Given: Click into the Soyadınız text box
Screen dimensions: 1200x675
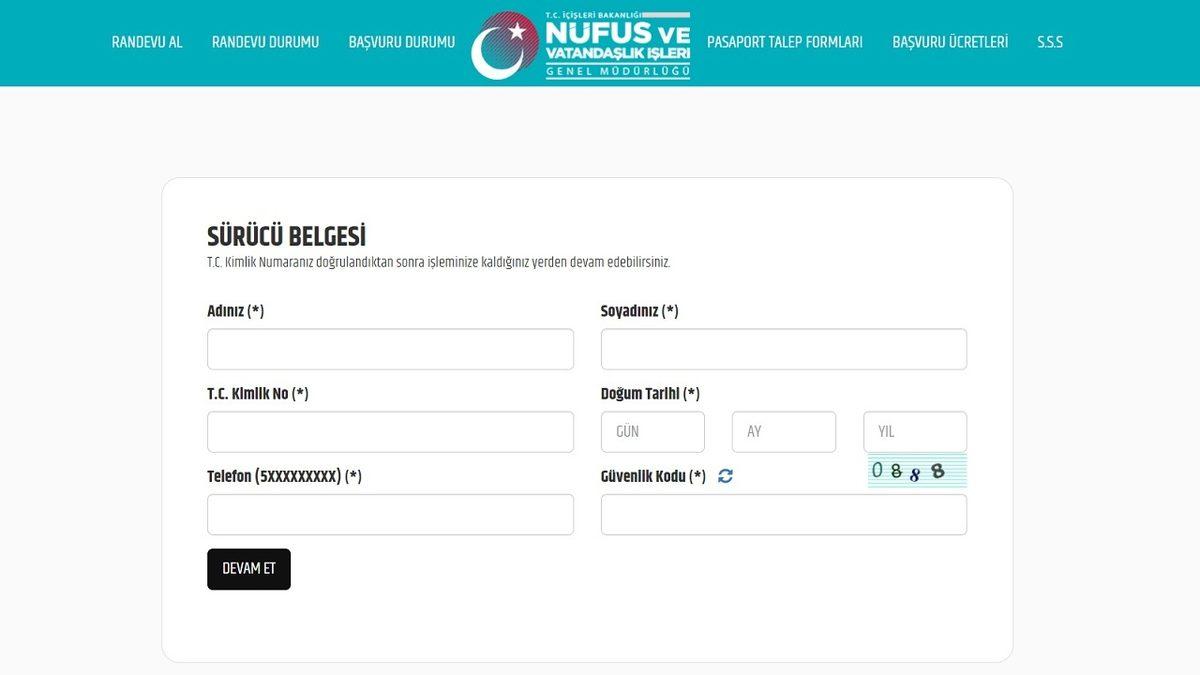Looking at the screenshot, I should pos(783,349).
